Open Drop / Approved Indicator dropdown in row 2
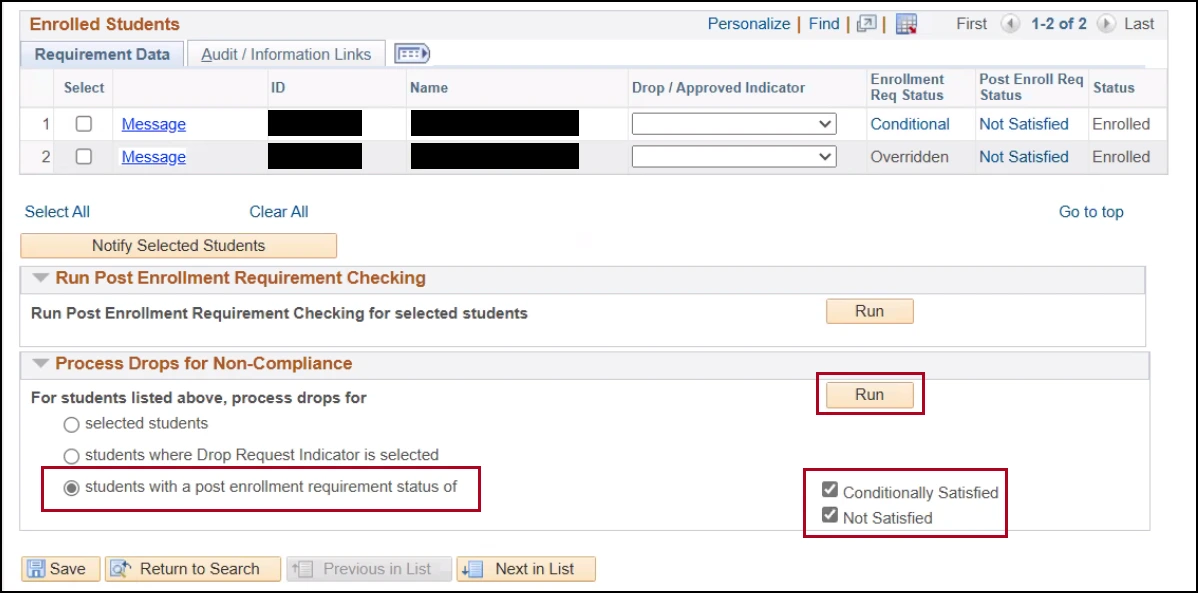Screen dimensions: 1198x593 tap(734, 157)
